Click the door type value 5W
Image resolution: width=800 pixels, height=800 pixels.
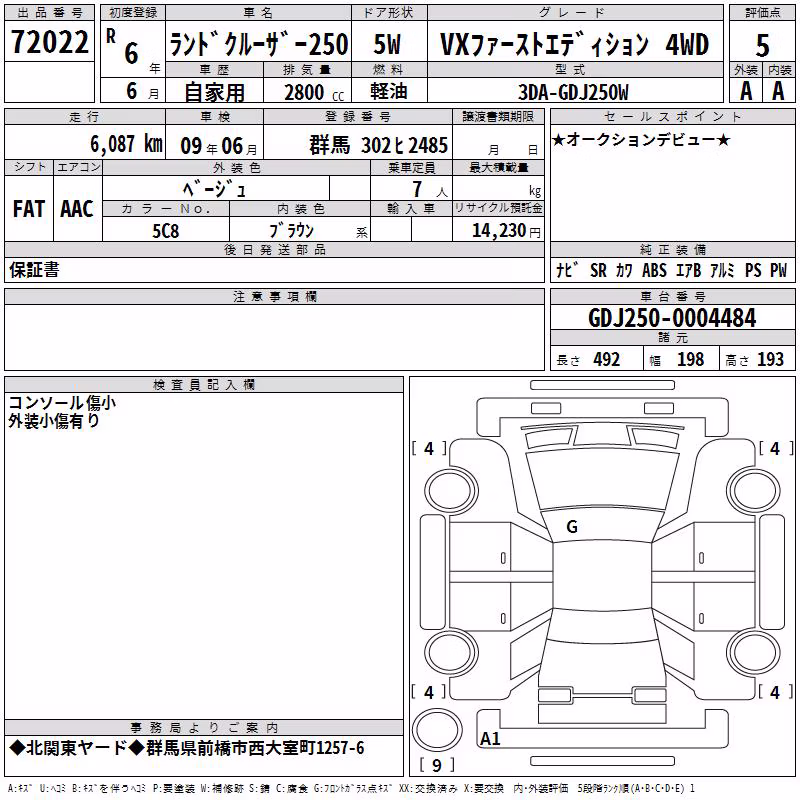coord(387,44)
